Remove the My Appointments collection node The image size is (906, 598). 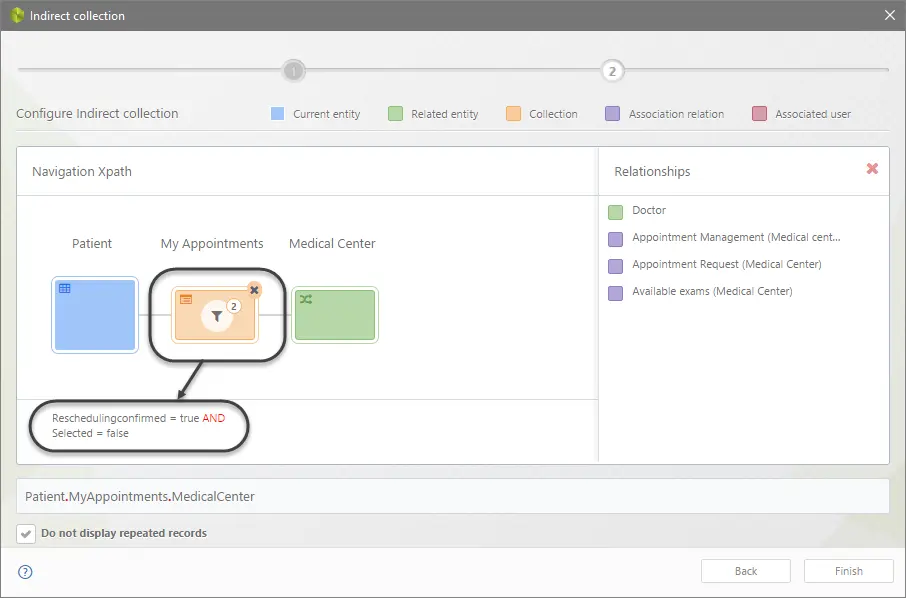coord(254,290)
